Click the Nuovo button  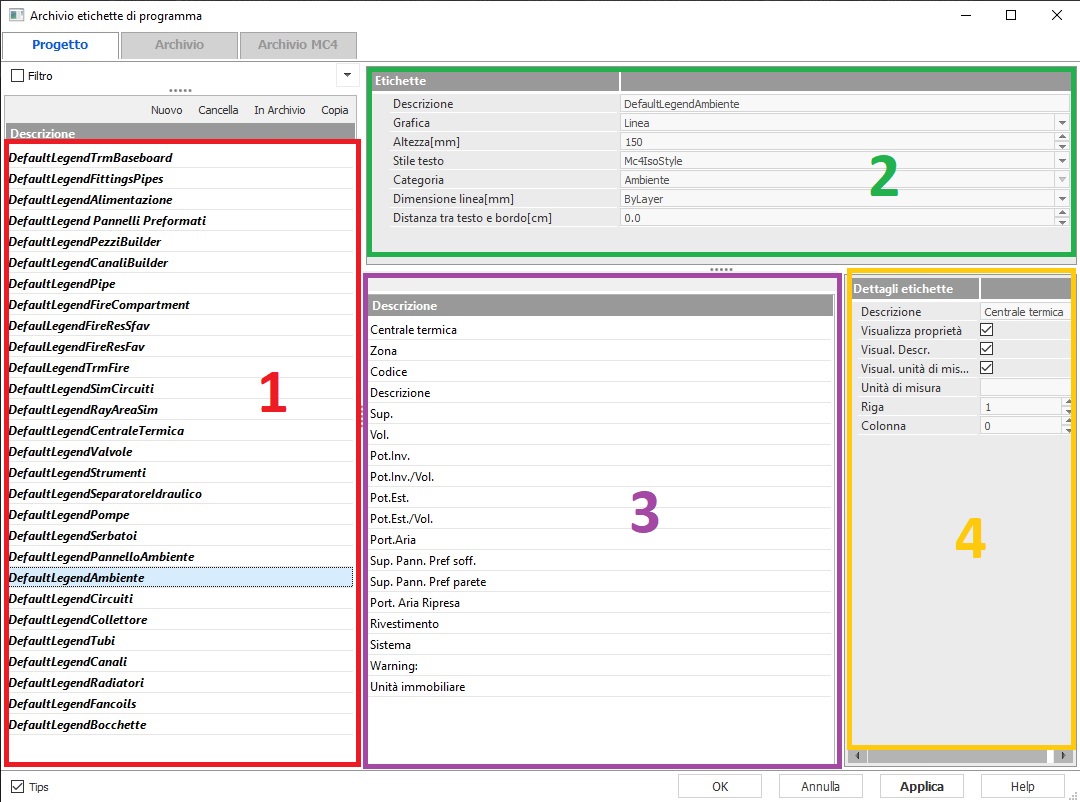point(166,110)
